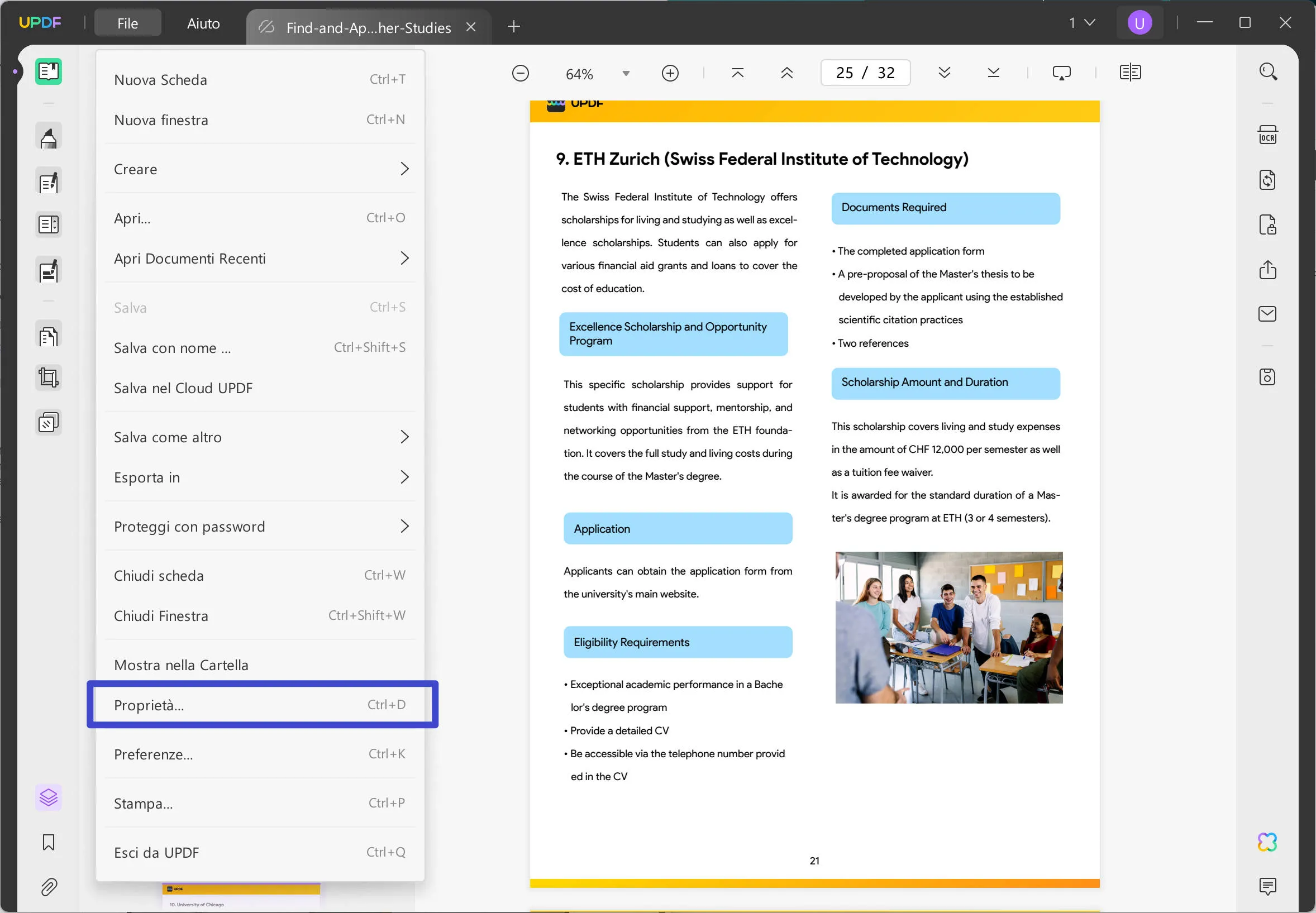
Task: Run the OCR recognize text icon
Action: point(1267,135)
